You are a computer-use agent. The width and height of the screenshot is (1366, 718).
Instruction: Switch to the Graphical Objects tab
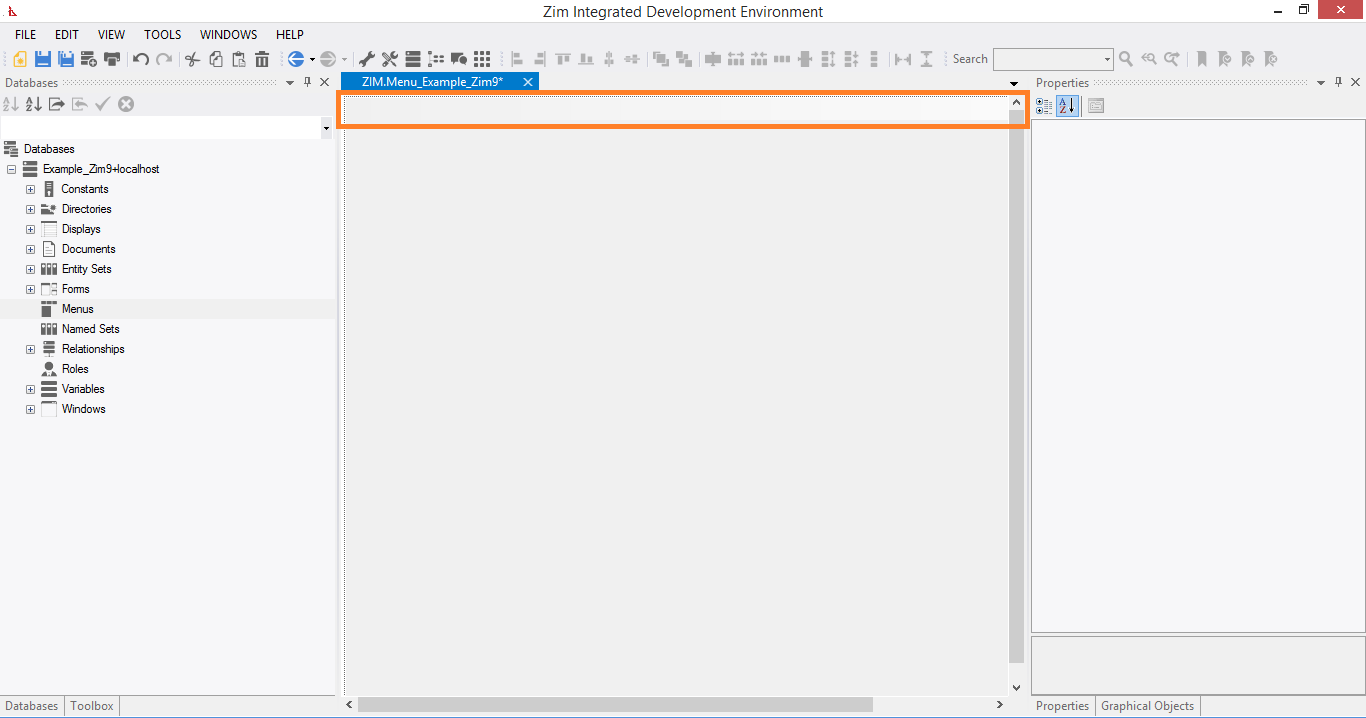click(1147, 706)
